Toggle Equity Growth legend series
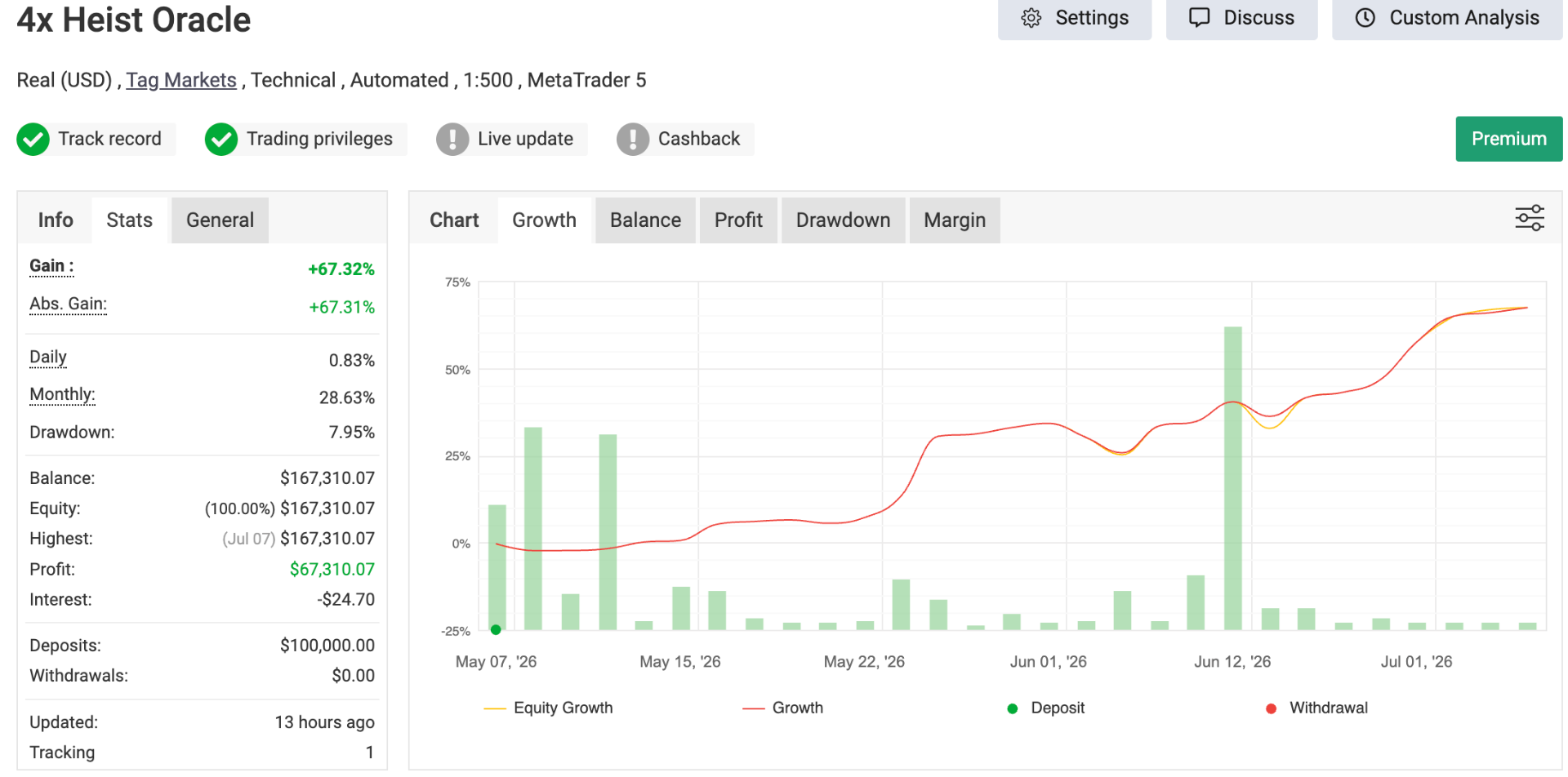This screenshot has height=777, width=1568. point(548,708)
